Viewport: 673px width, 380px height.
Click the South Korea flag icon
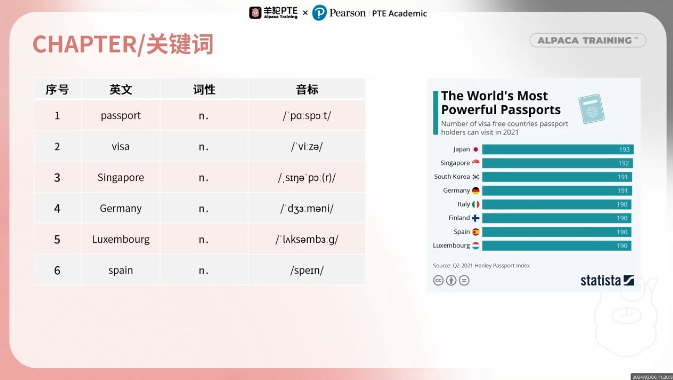[476, 177]
